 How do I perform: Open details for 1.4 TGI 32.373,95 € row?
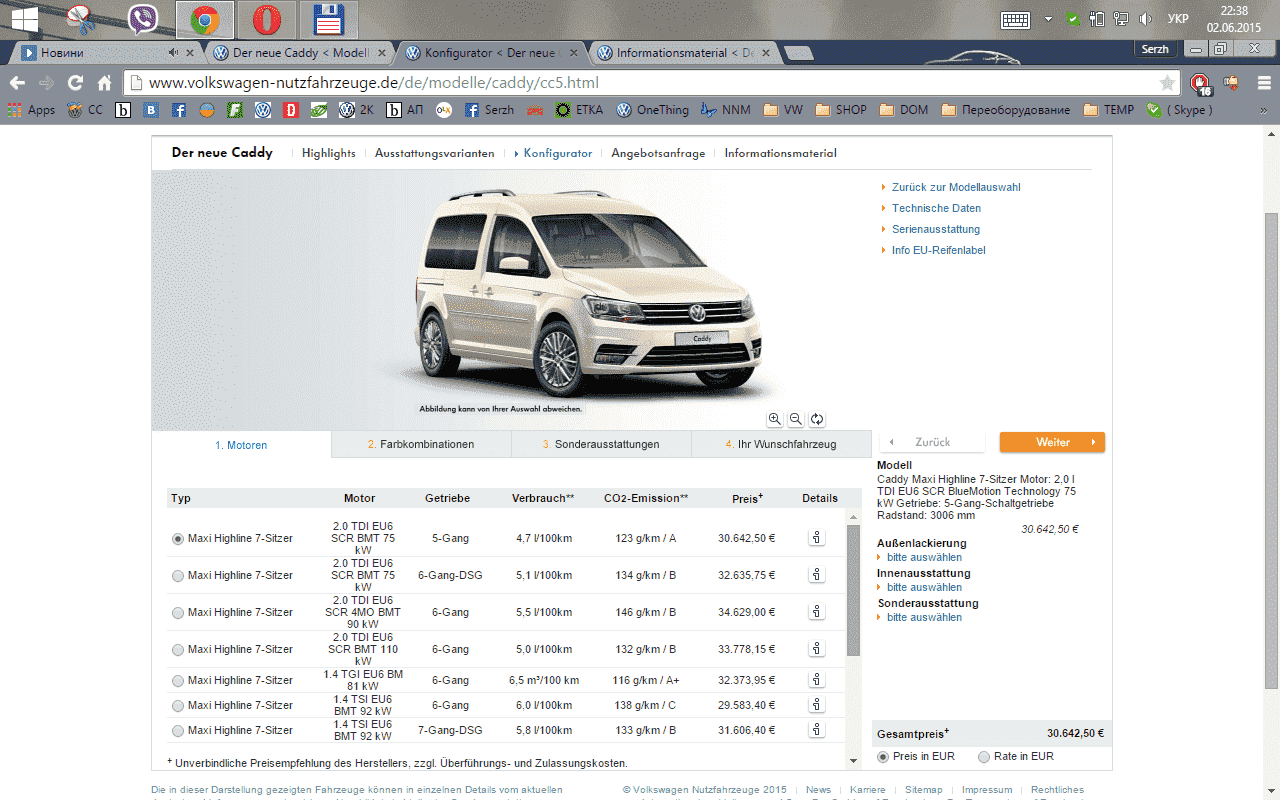[x=817, y=680]
